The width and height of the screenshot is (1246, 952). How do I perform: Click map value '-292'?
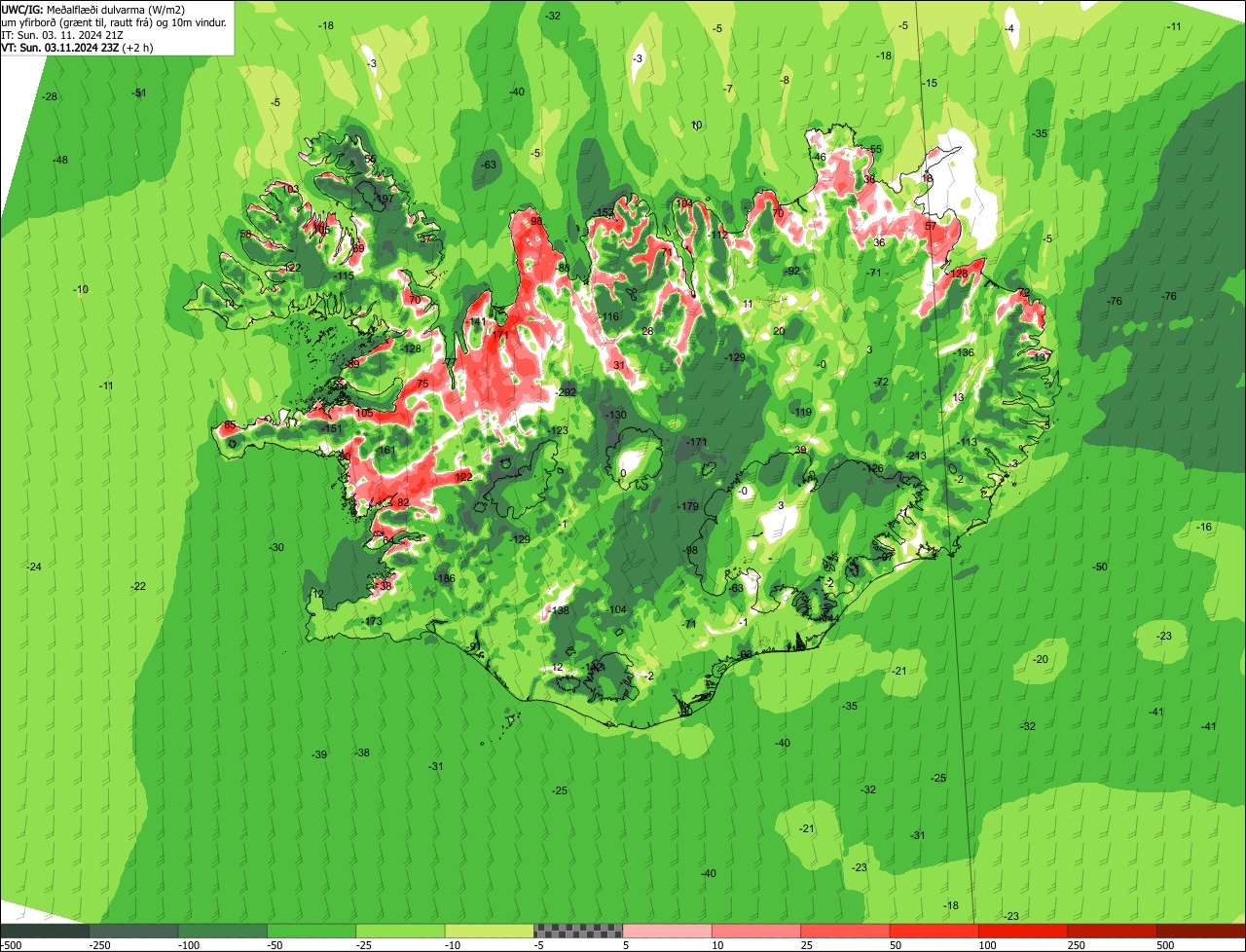[566, 392]
